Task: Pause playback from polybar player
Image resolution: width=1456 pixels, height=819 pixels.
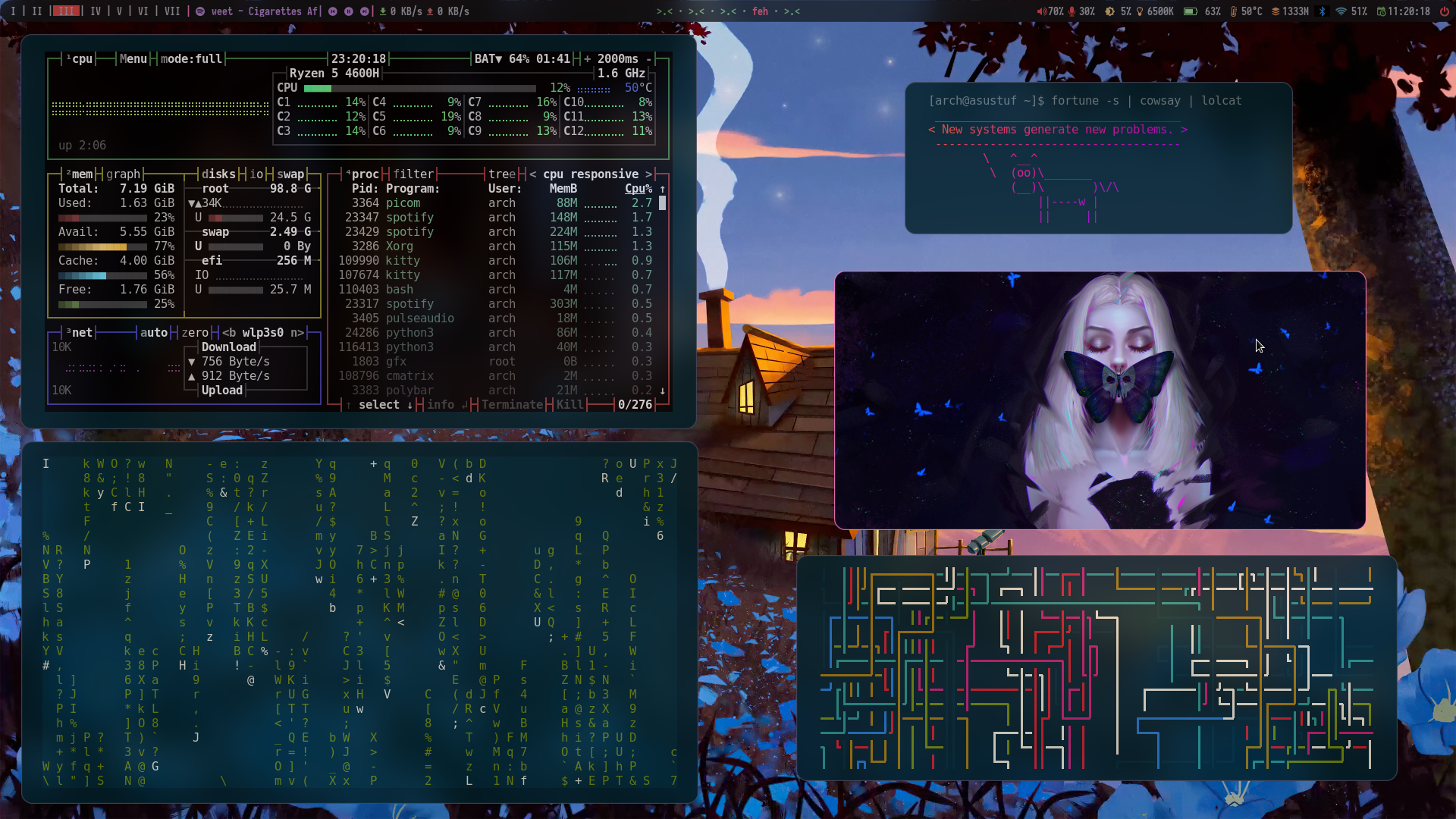Action: click(349, 11)
